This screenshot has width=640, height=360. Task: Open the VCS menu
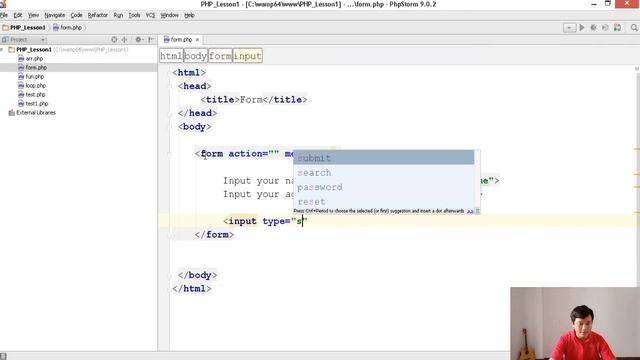point(150,15)
